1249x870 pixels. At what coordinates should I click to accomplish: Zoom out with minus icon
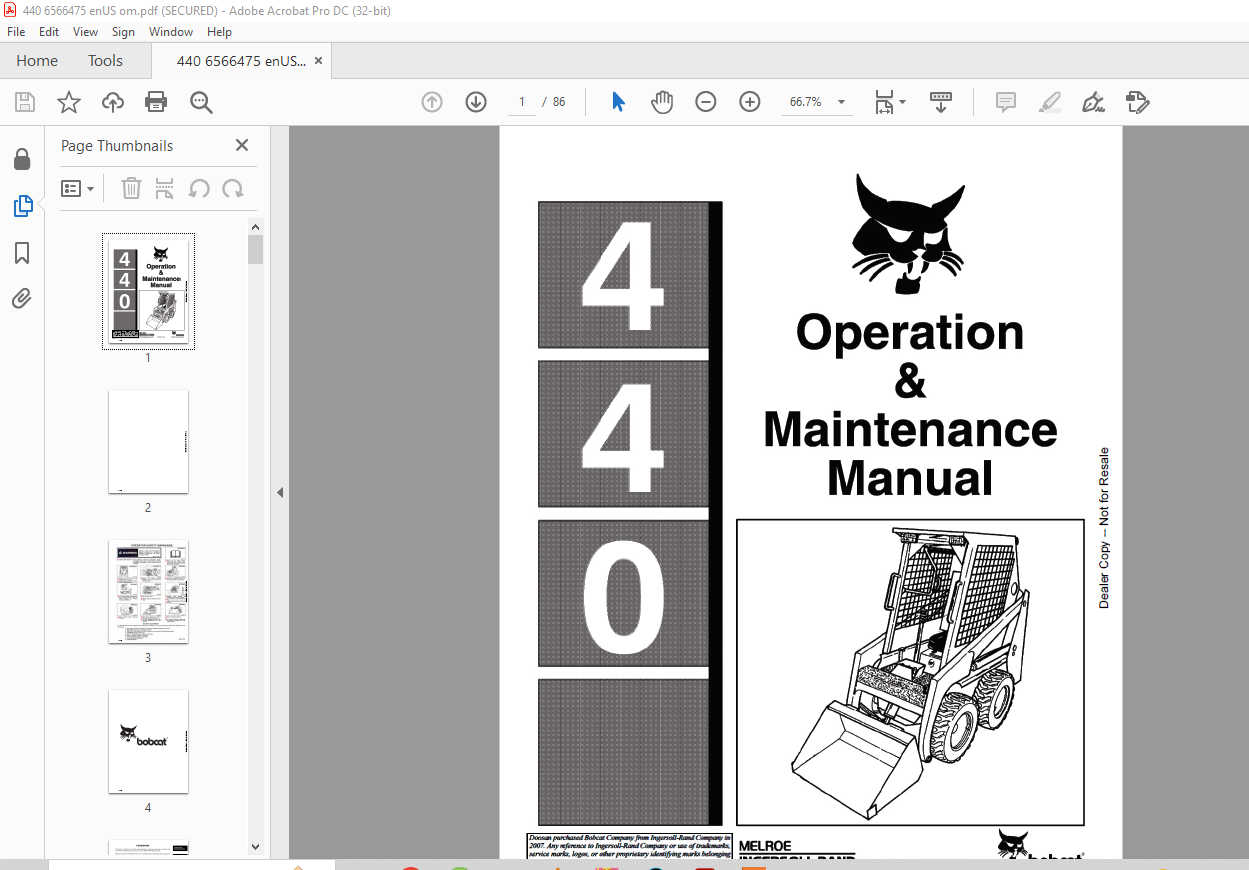[706, 102]
